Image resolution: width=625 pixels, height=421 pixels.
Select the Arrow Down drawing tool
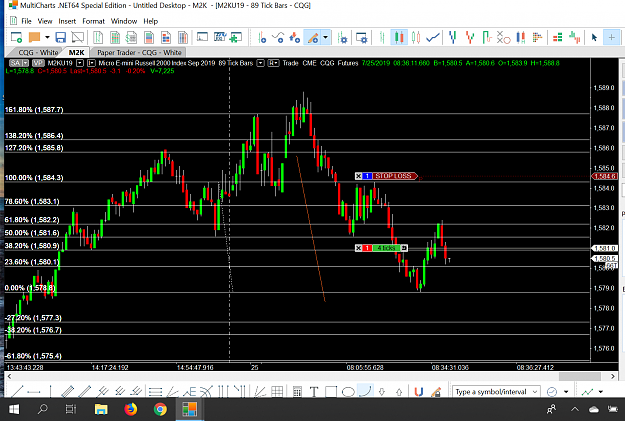click(x=381, y=392)
